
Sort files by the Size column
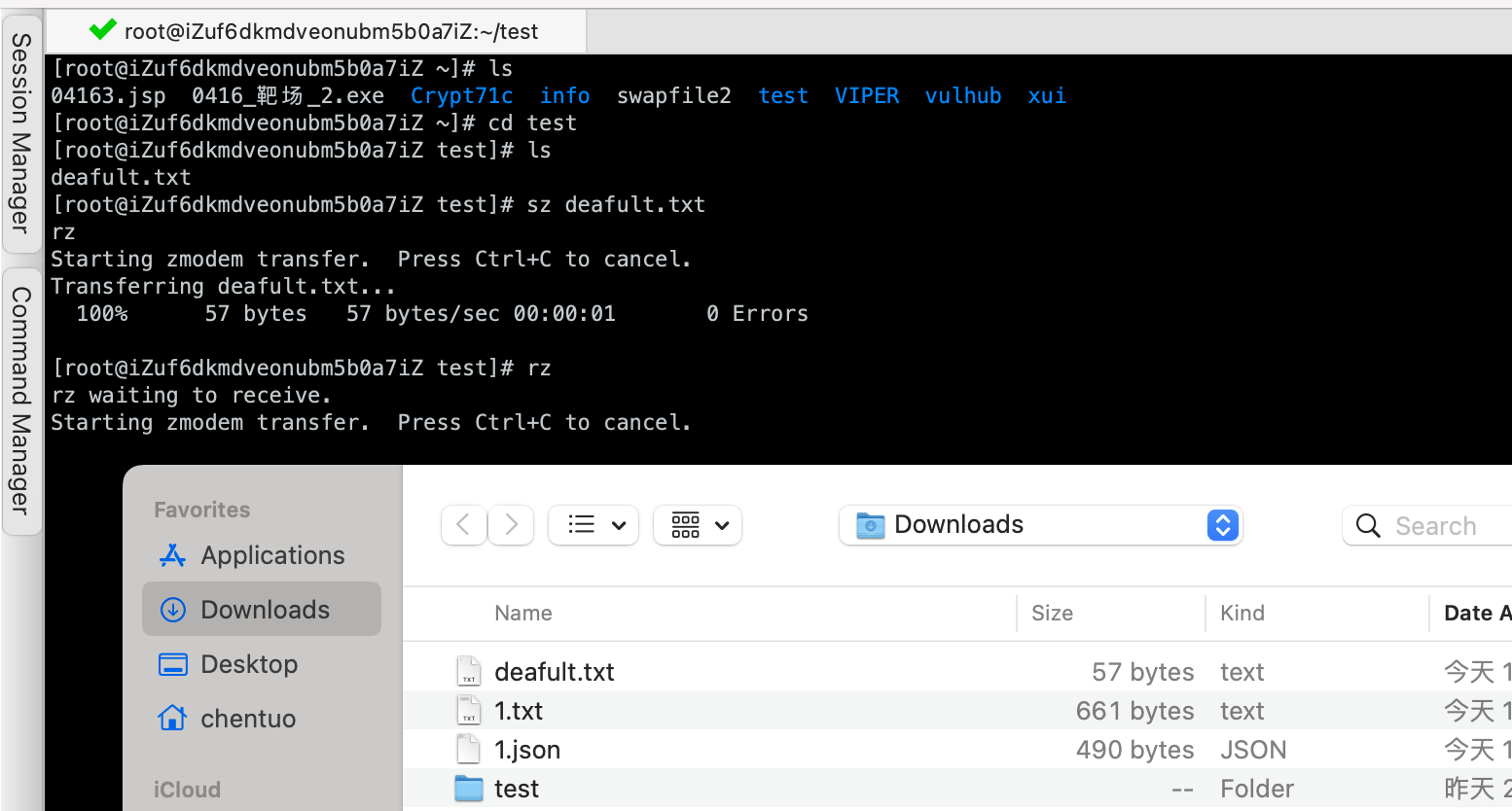pyautogui.click(x=1052, y=613)
